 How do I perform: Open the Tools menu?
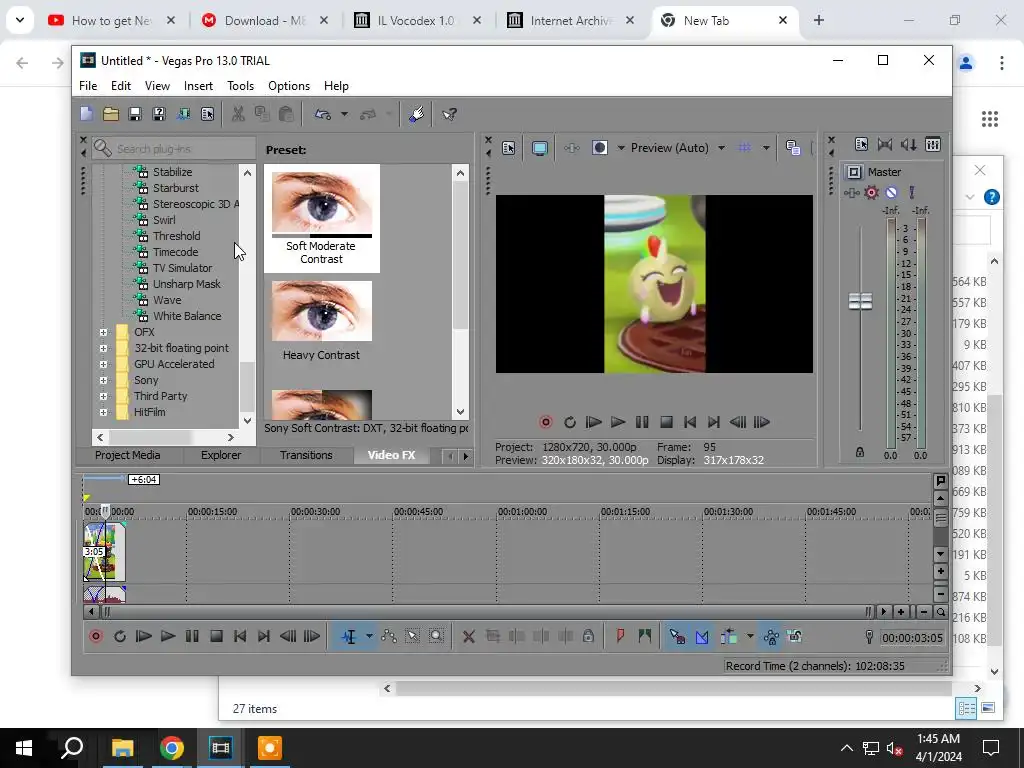240,86
